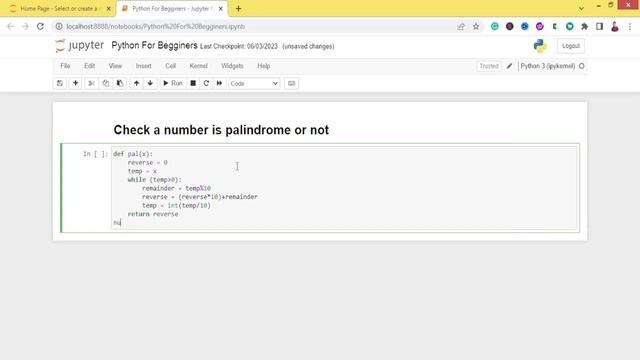The width and height of the screenshot is (640, 360).
Task: Go back in browser history
Action: coord(10,27)
